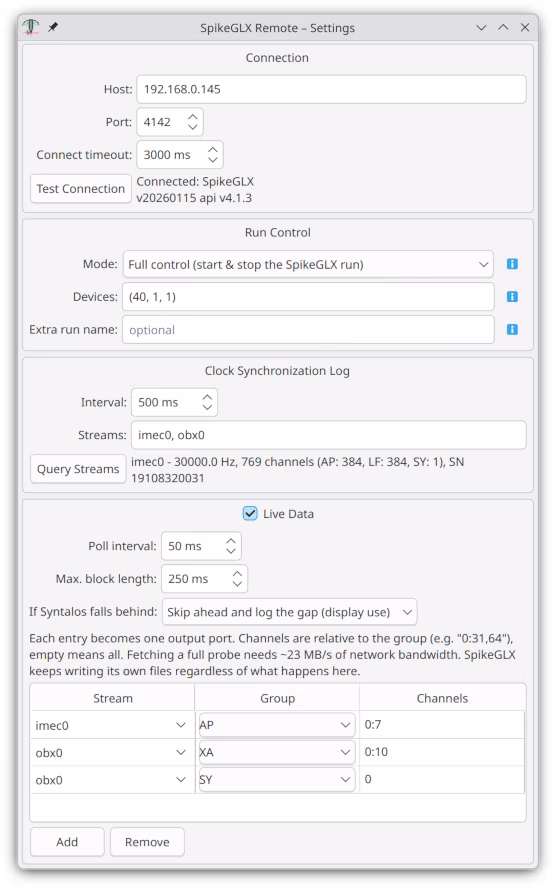Open the stream dropdown in the SY row
This screenshot has height=890, width=556.
tap(111, 779)
